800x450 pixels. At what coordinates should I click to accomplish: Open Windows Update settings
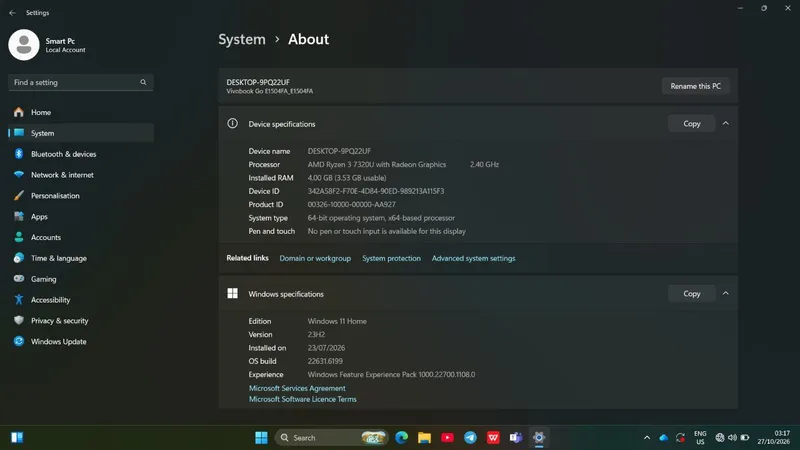81,342
